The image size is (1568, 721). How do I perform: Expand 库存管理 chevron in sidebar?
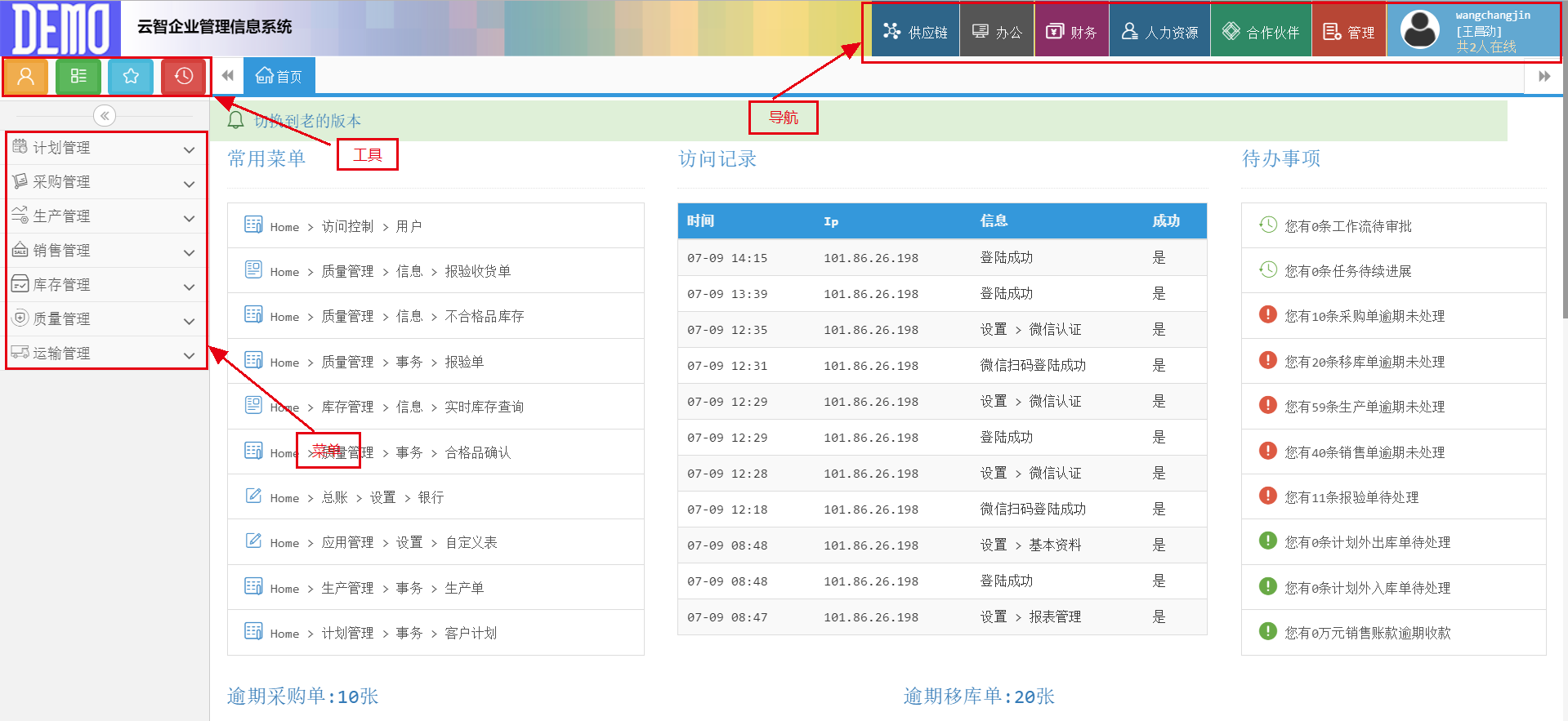pyautogui.click(x=189, y=287)
